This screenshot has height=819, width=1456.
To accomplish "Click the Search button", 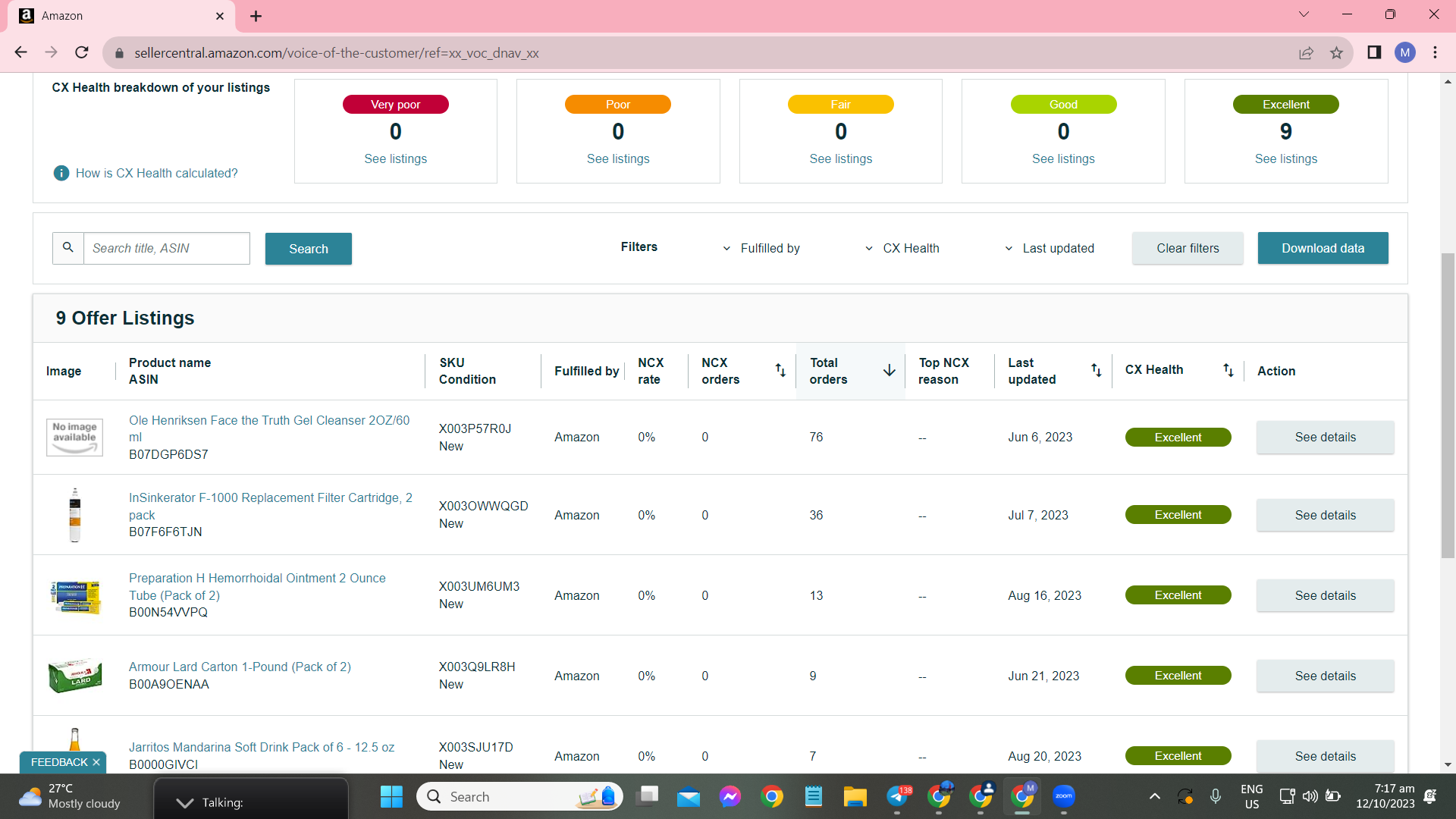I will 309,249.
